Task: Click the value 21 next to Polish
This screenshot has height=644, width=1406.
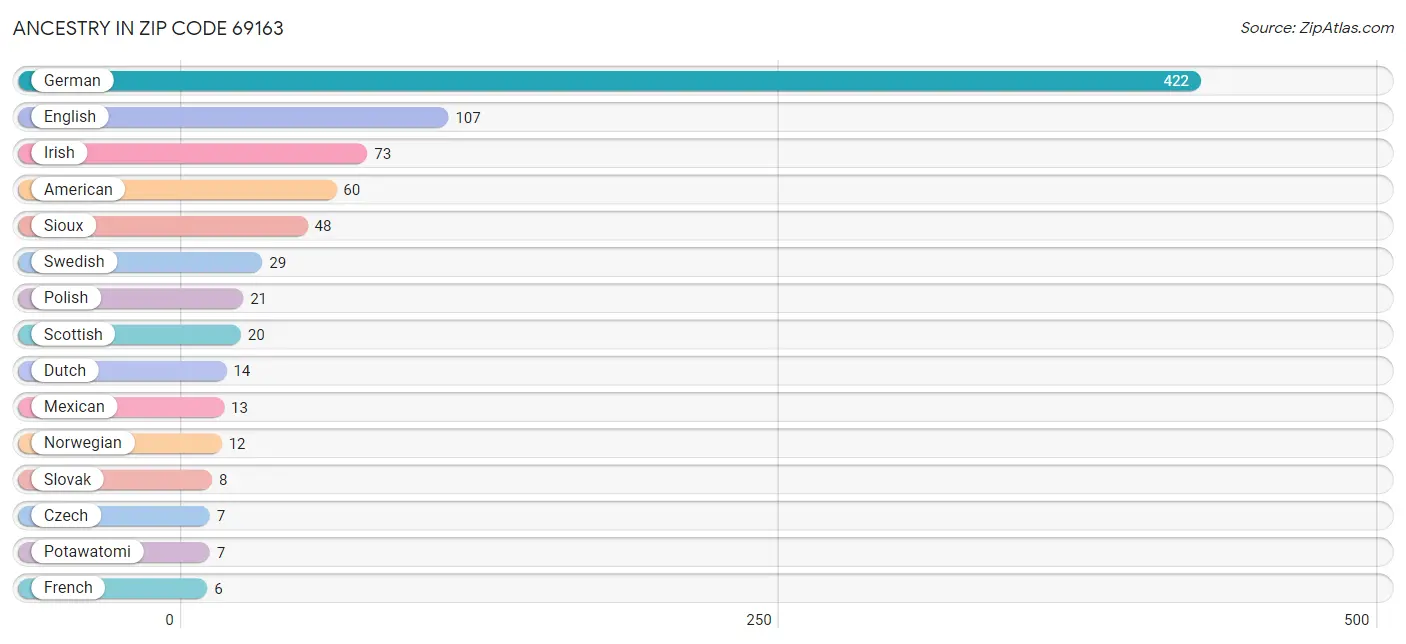Action: coord(258,299)
